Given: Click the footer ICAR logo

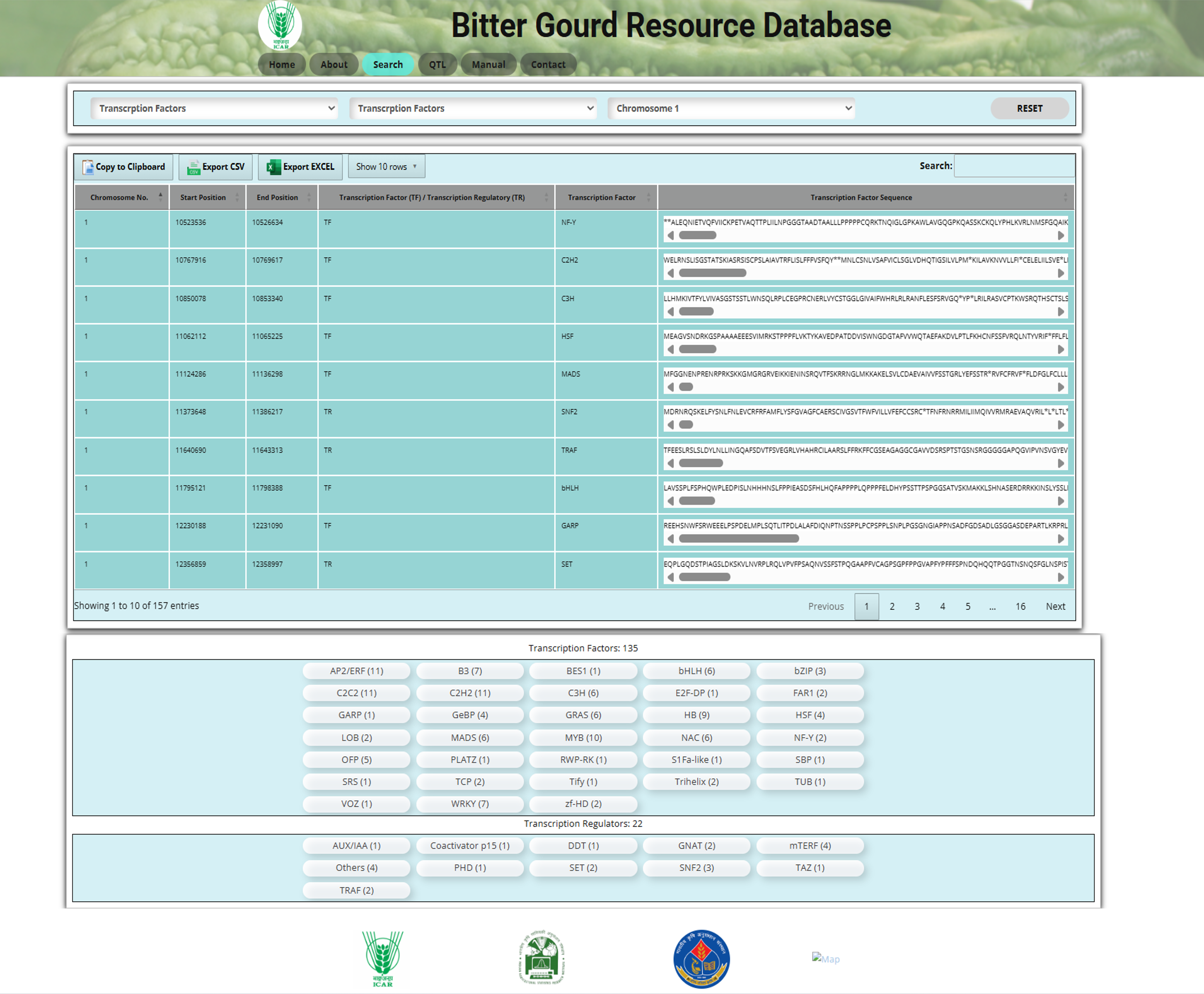Looking at the screenshot, I should (x=382, y=958).
